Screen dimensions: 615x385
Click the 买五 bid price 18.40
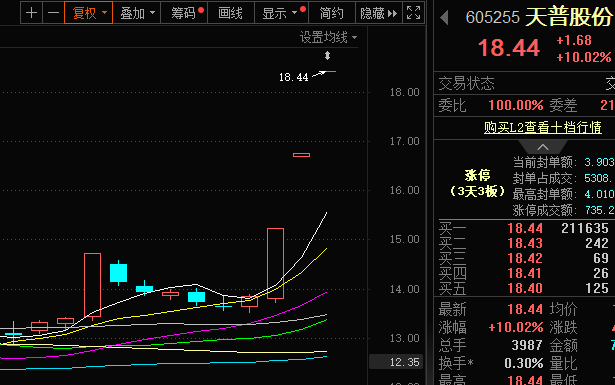pos(525,289)
